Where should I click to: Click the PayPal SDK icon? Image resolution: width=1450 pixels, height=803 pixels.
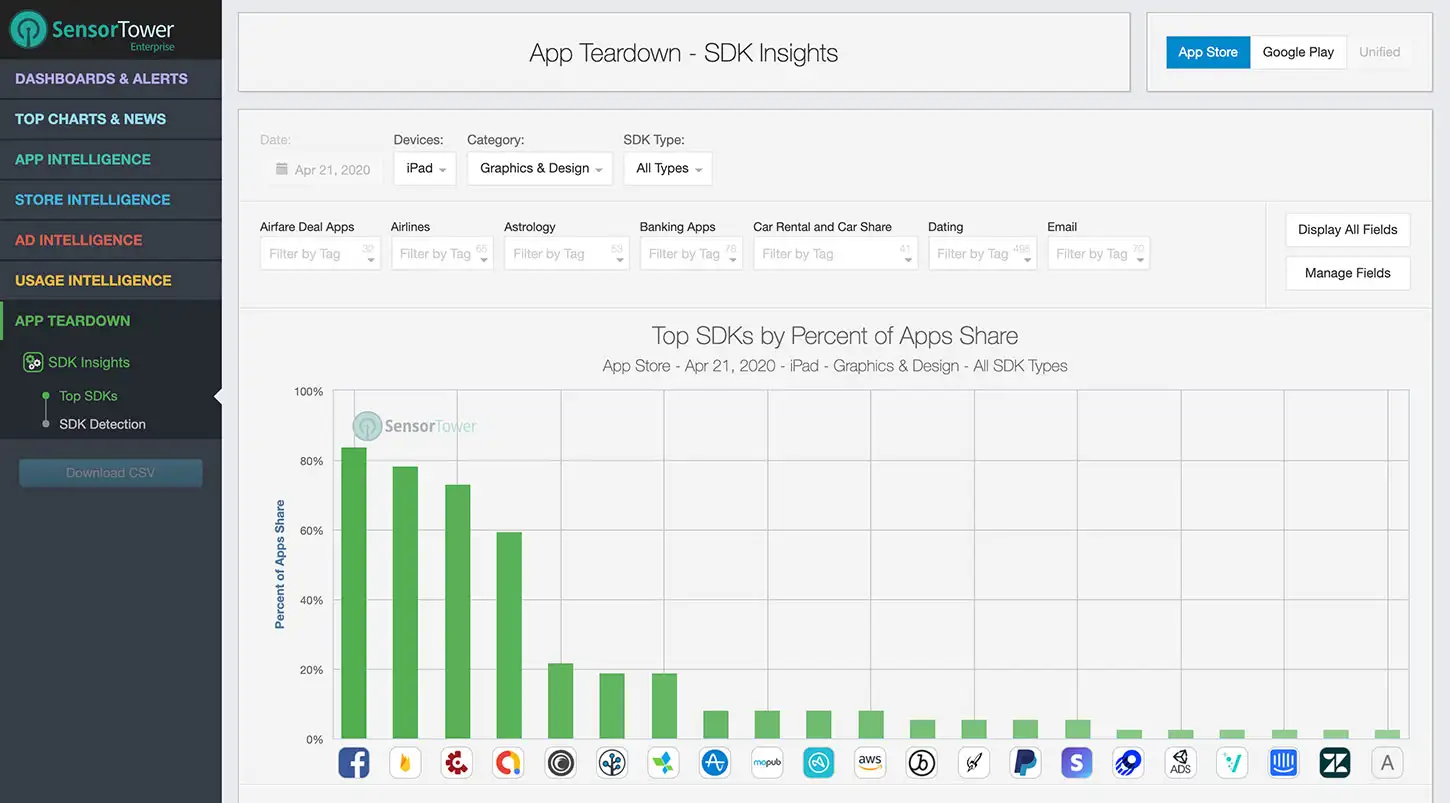[1025, 763]
